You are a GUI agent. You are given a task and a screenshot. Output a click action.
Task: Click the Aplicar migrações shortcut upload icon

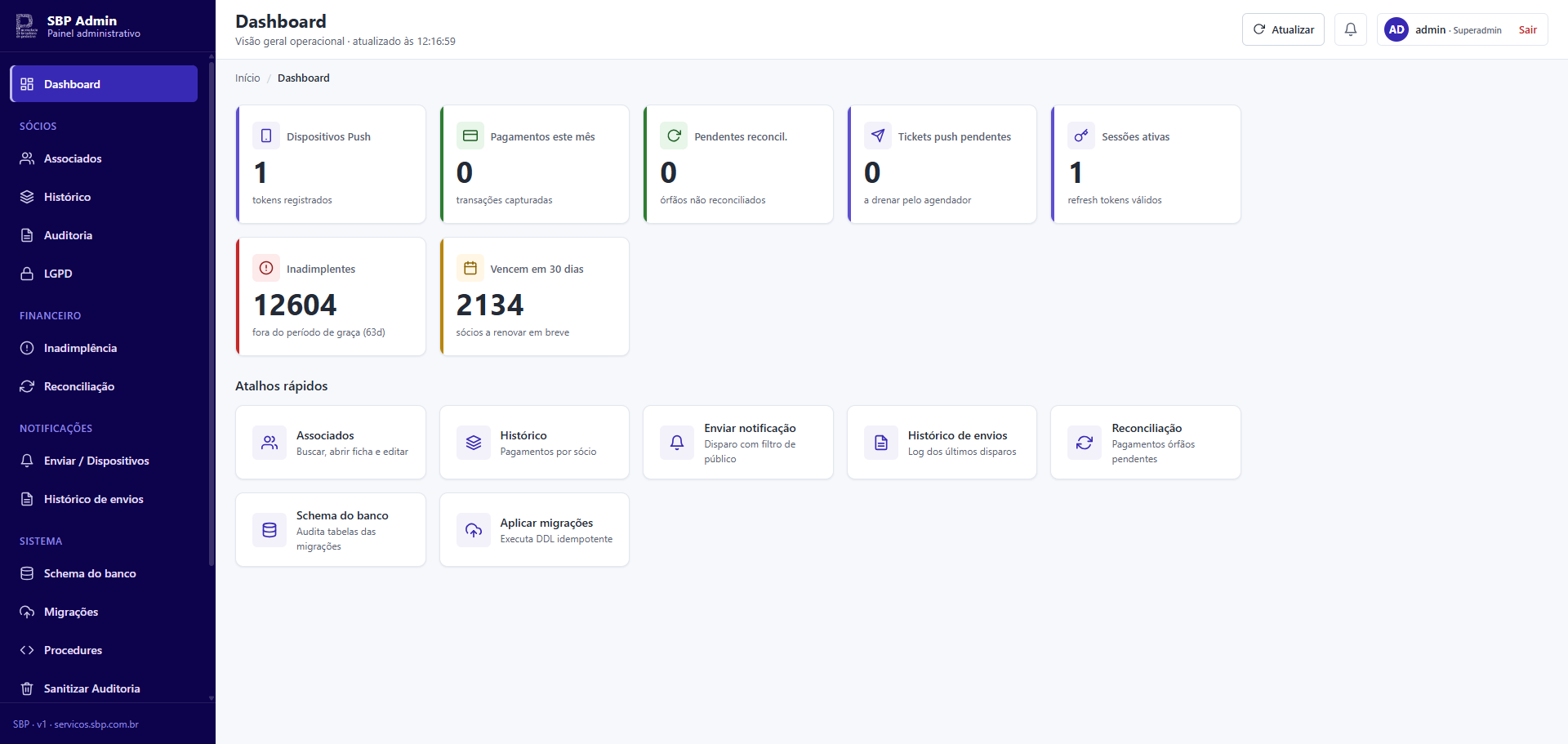click(x=474, y=530)
